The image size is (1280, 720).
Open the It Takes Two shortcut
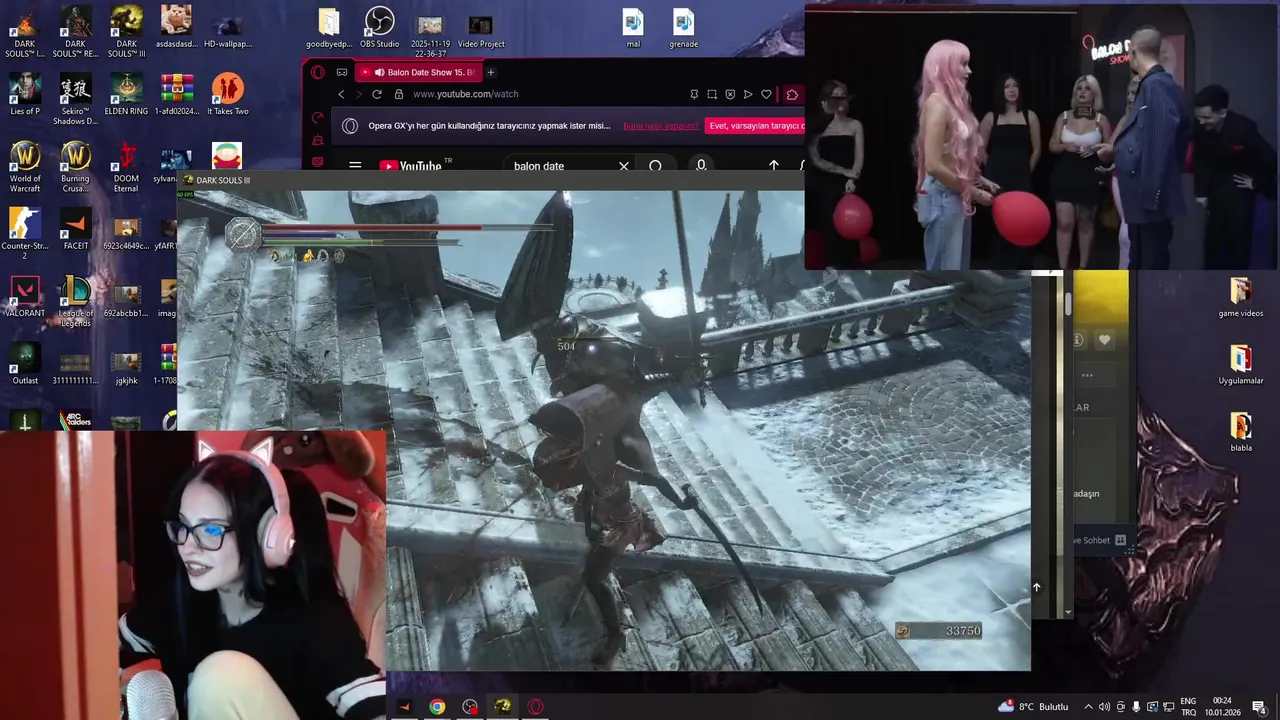(227, 94)
